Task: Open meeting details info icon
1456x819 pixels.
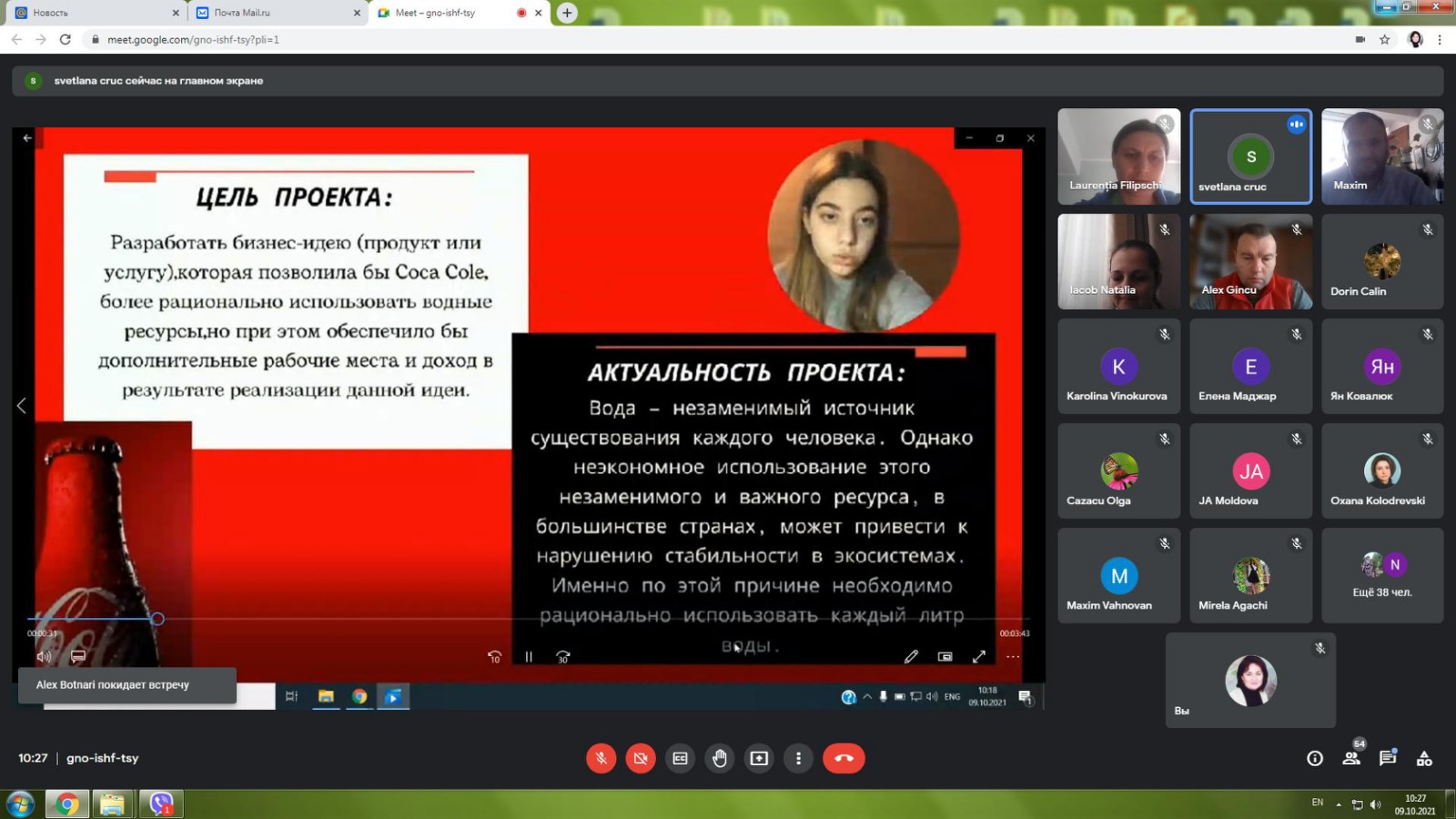Action: (1315, 758)
